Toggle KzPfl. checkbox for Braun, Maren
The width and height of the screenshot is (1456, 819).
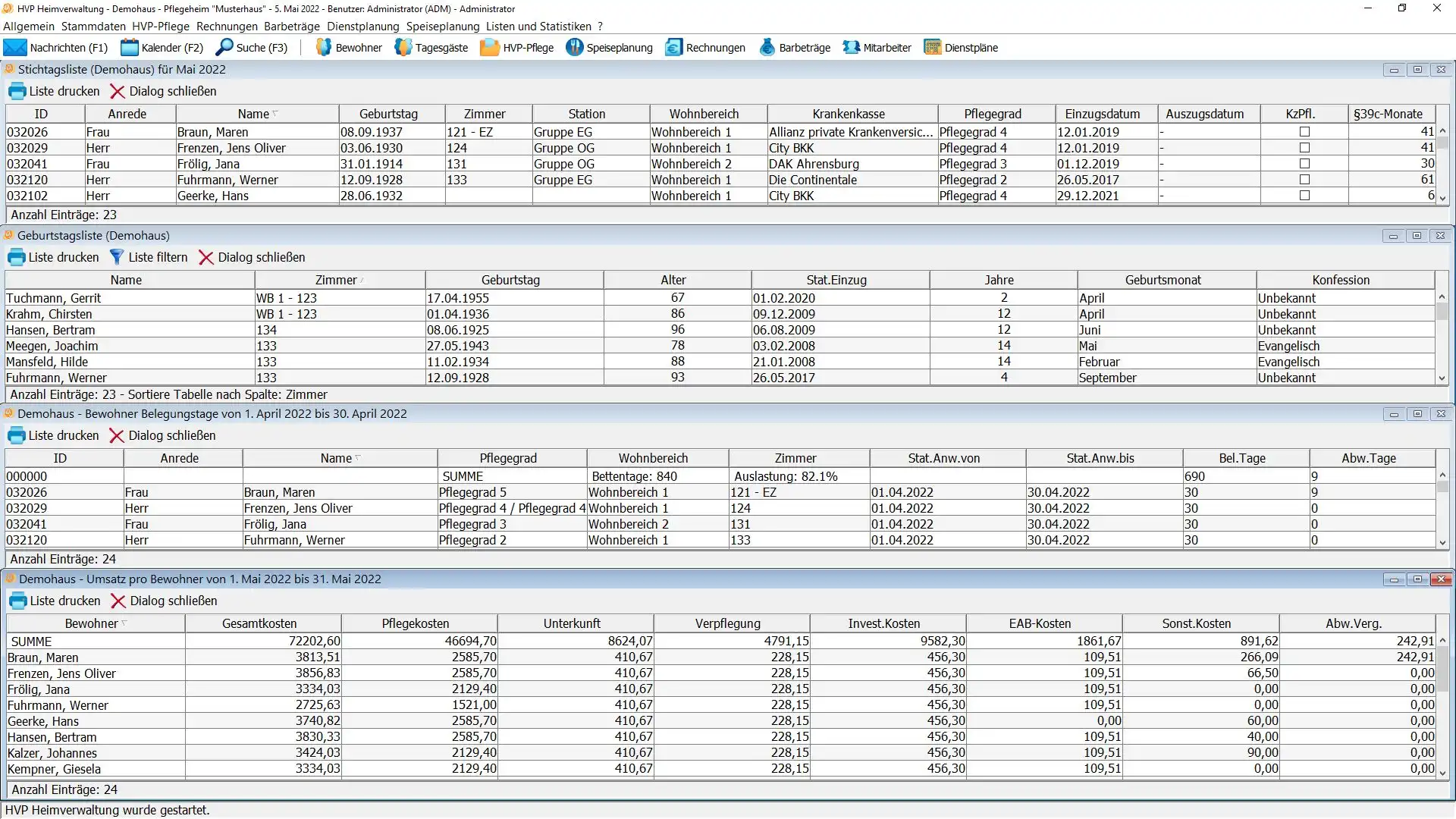coord(1304,132)
